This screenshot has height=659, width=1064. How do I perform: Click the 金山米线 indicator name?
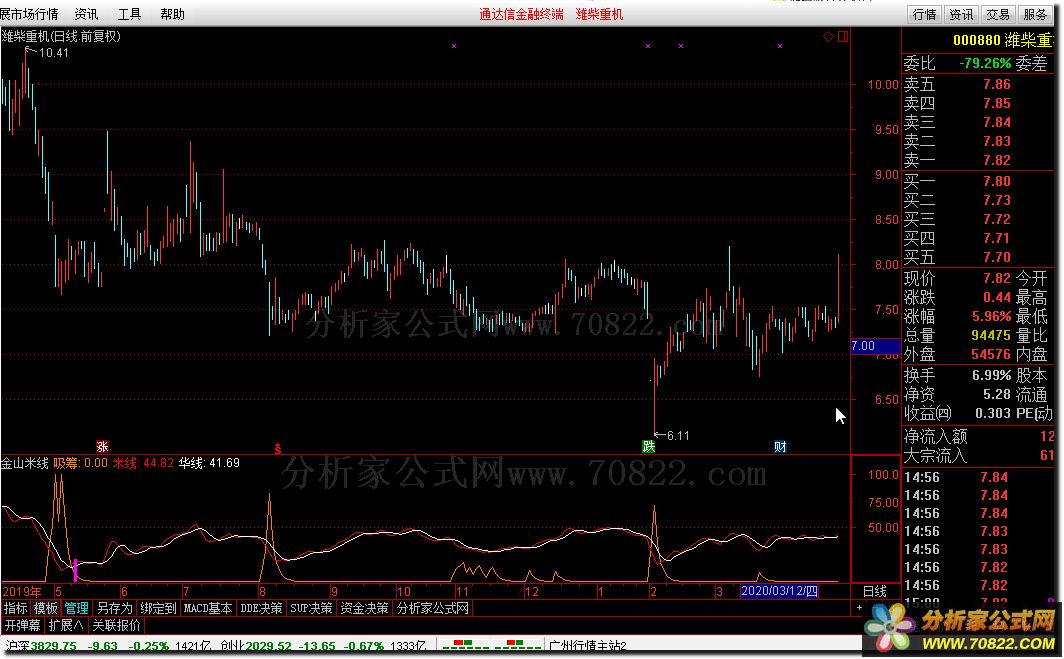pos(24,463)
